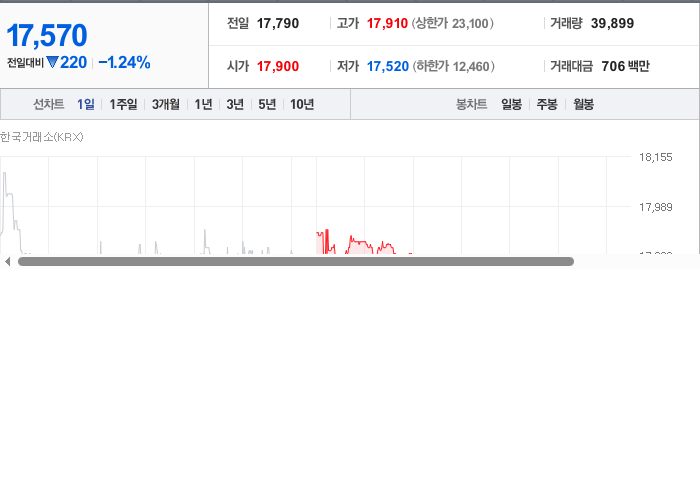Click the horizontal scrollbar thumb
The height and width of the screenshot is (490, 700).
click(296, 262)
